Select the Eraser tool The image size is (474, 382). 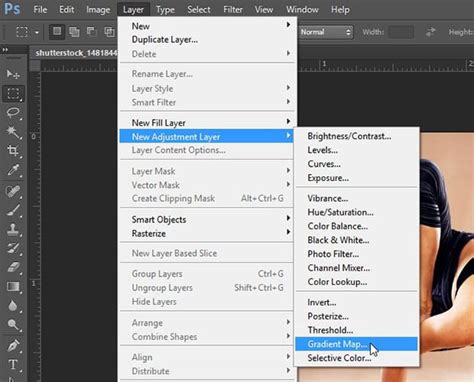pos(13,267)
